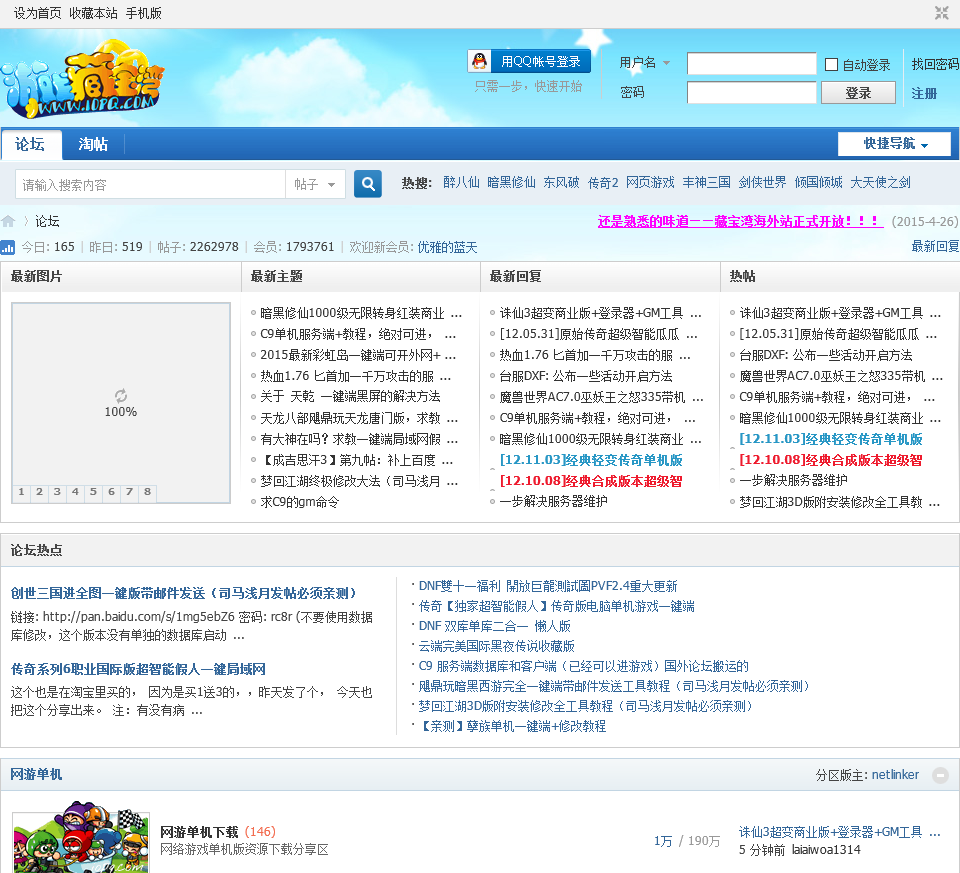960x873 pixels.
Task: Enable the 自动登录 checkbox
Action: [x=831, y=64]
